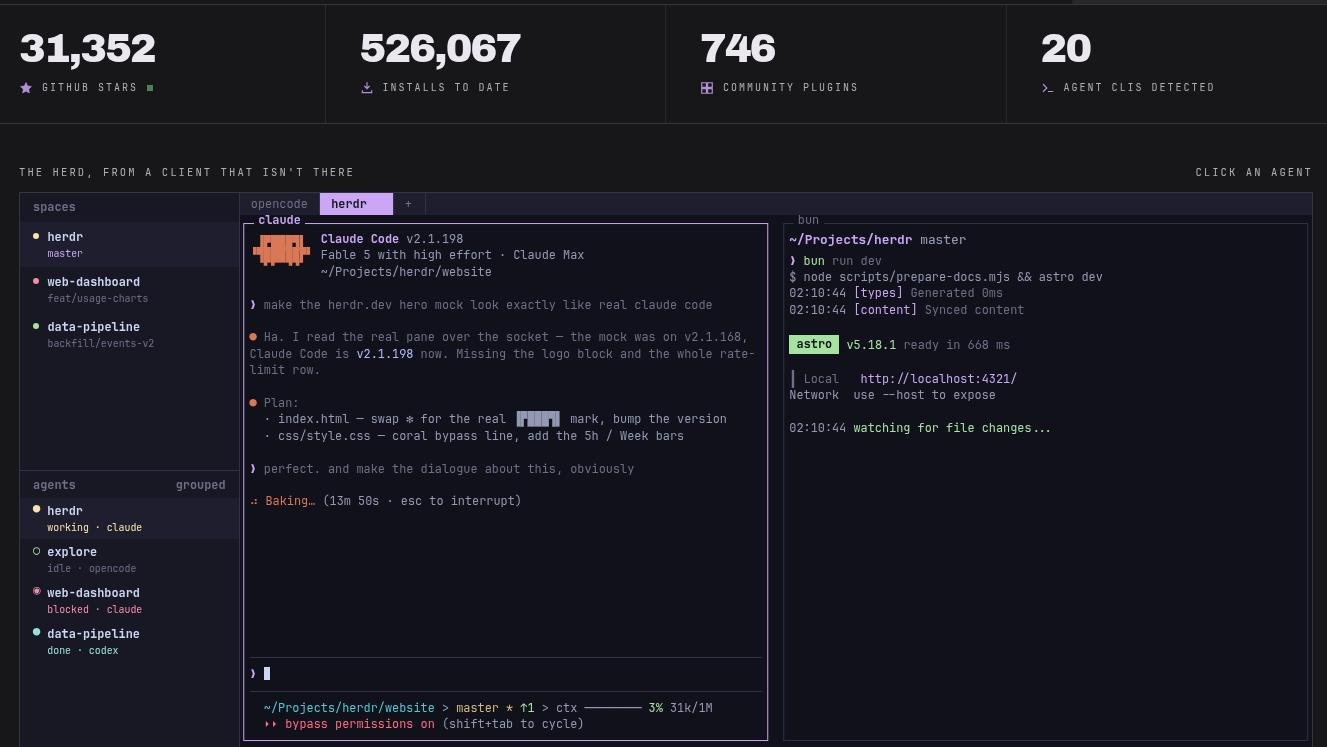Click the 526,067 installs count
Image resolution: width=1327 pixels, height=747 pixels.
[x=440, y=49]
